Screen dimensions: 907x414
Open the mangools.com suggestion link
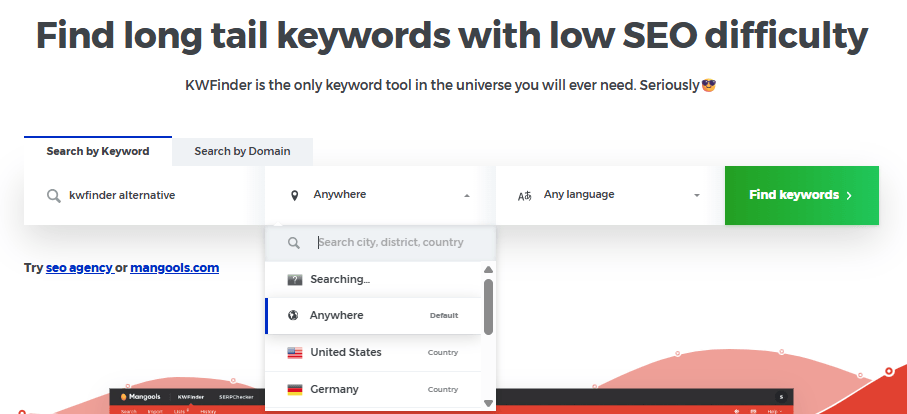175,268
